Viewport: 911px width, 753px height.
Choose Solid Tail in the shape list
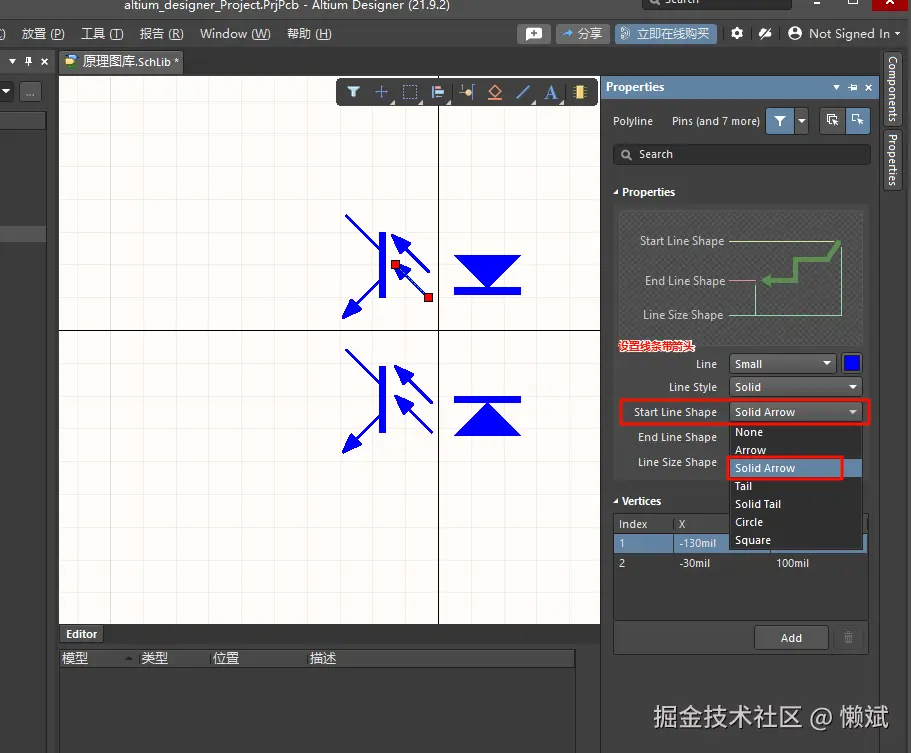(x=795, y=504)
